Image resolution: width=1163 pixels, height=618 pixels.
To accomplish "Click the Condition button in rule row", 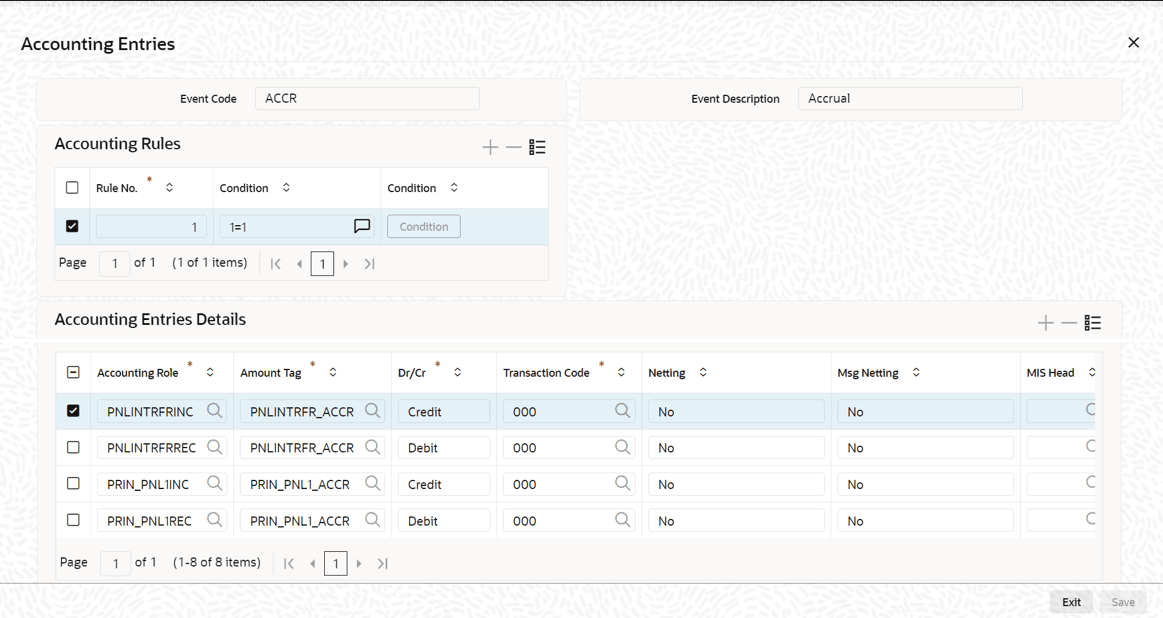I will click(424, 227).
